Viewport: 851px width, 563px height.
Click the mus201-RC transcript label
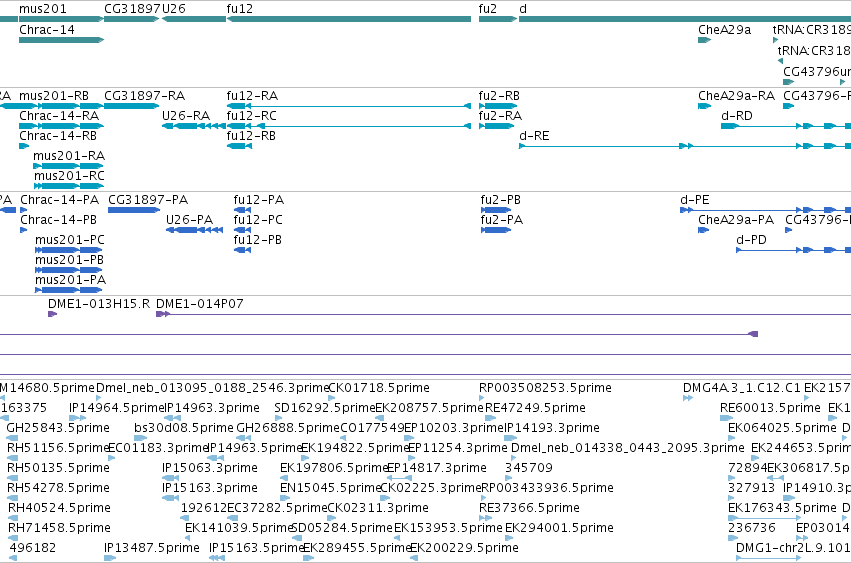[69, 176]
